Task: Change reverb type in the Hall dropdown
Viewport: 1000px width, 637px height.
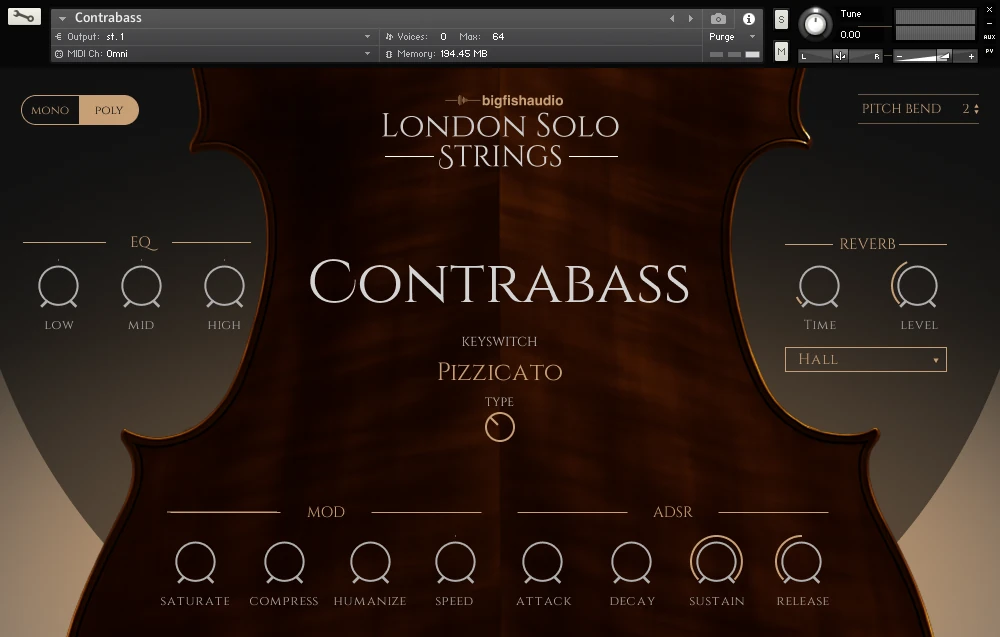Action: tap(865, 359)
